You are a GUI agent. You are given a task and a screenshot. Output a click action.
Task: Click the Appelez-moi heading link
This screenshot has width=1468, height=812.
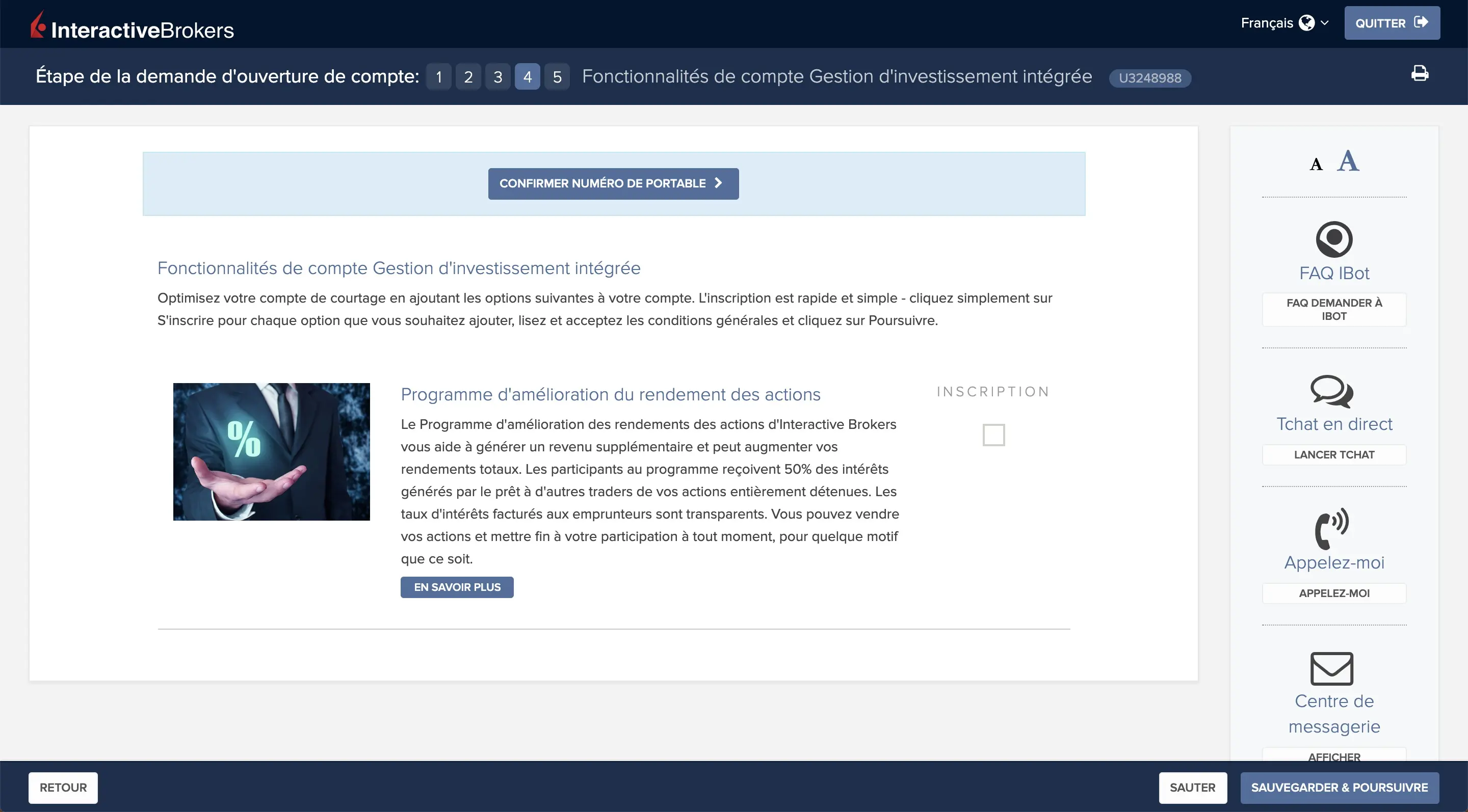[x=1334, y=562]
